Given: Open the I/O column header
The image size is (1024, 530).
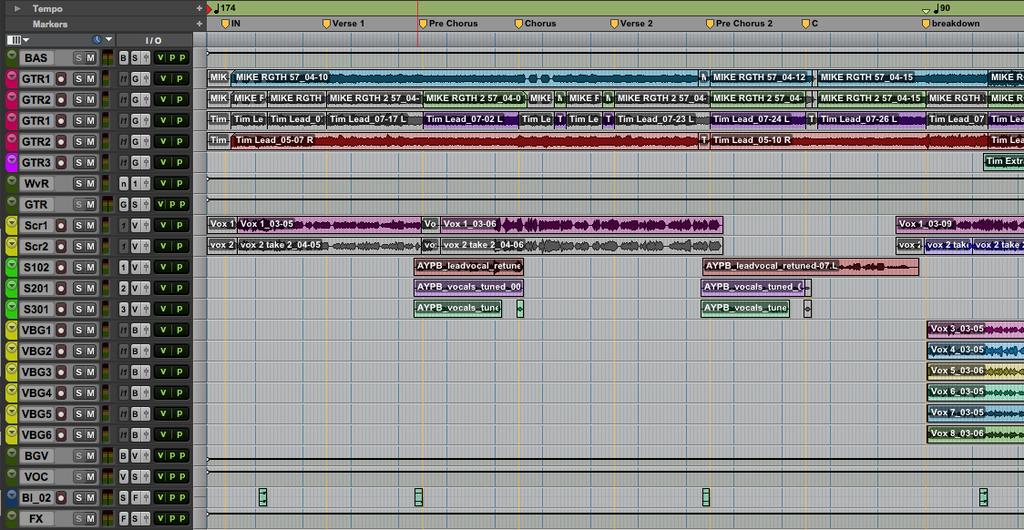Looking at the screenshot, I should [x=153, y=40].
